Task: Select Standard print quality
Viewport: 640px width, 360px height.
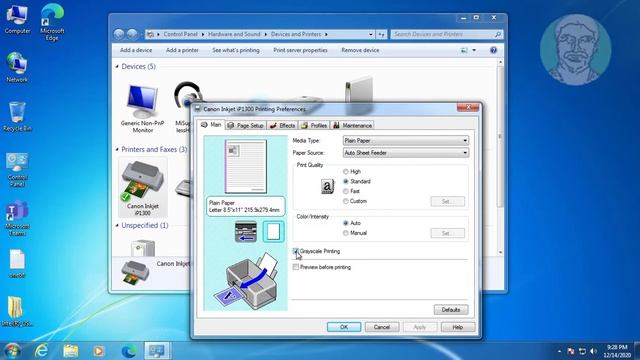Action: point(346,181)
